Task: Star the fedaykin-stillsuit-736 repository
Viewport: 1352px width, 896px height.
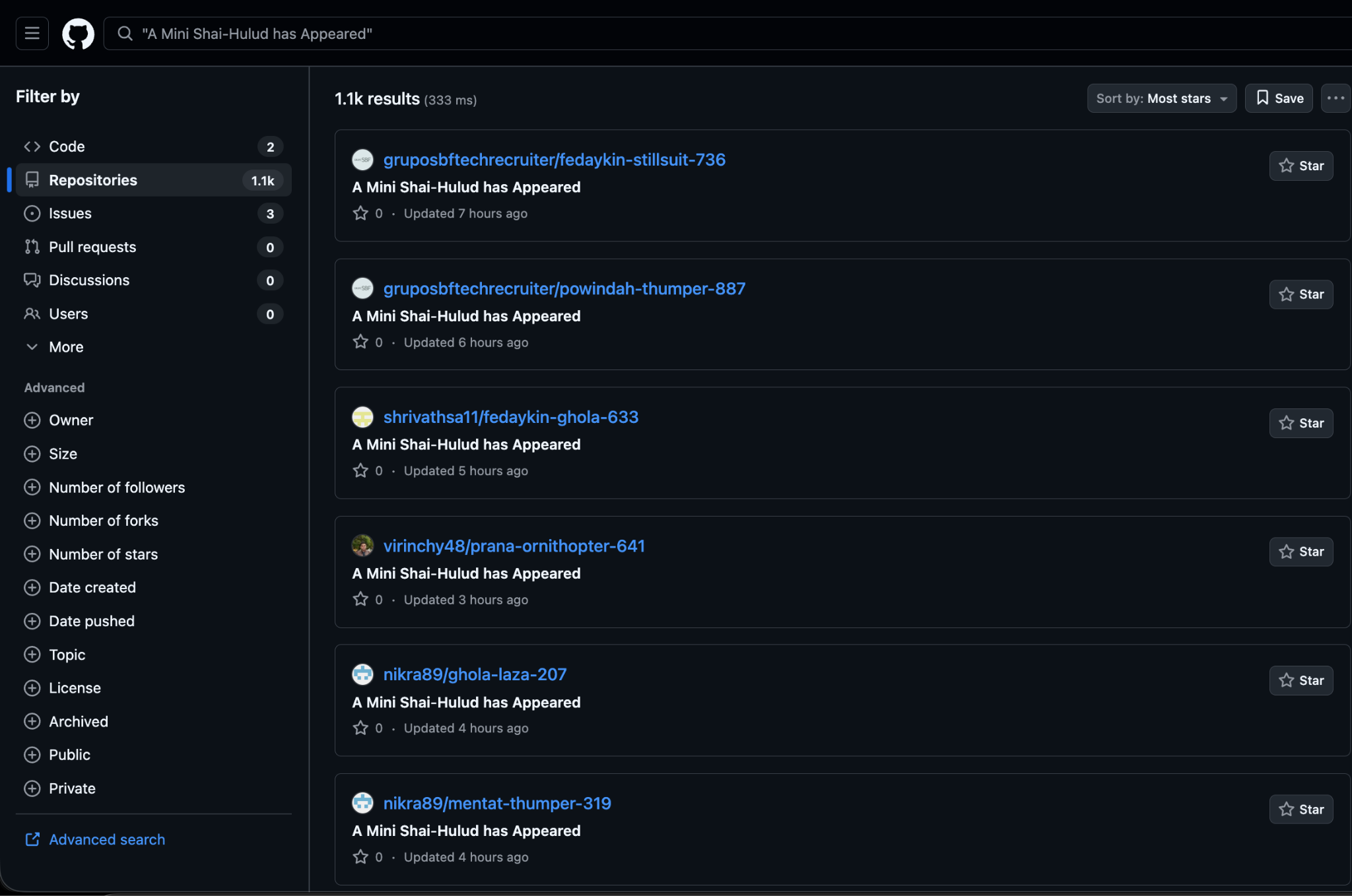Action: (1301, 166)
